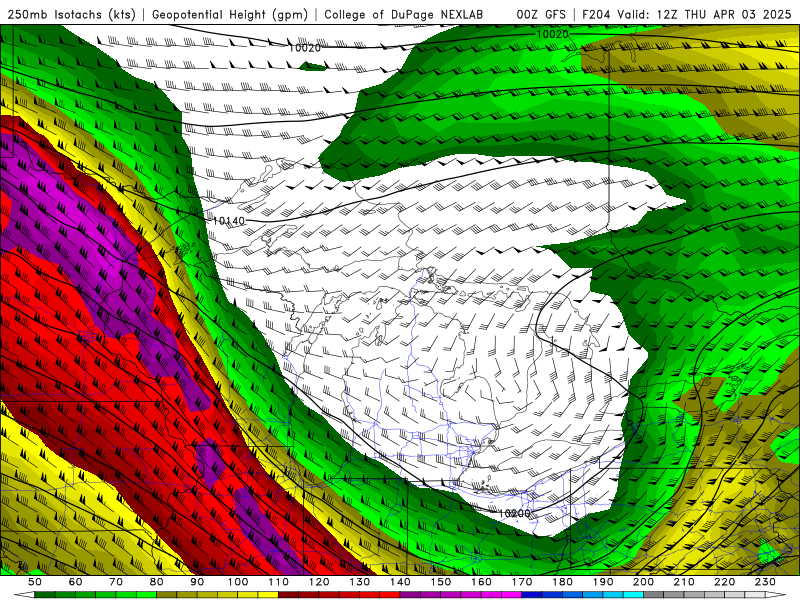Click the colorbar label 200

pyautogui.click(x=643, y=582)
